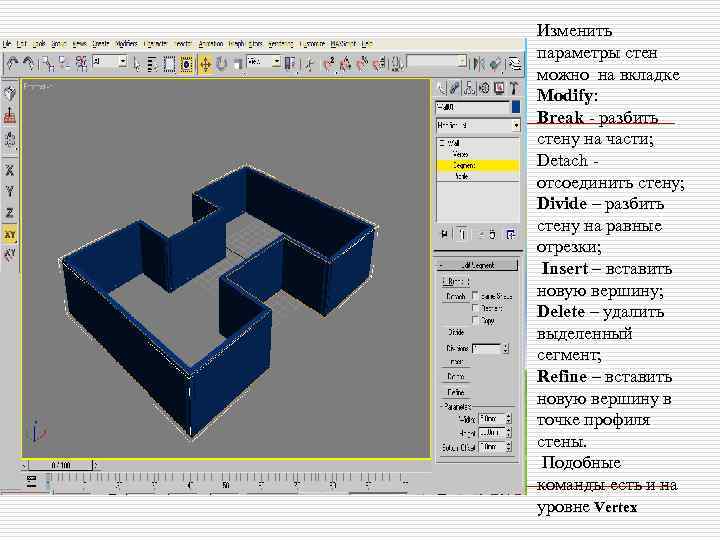Click the Refine button
The image size is (720, 540).
(x=456, y=392)
